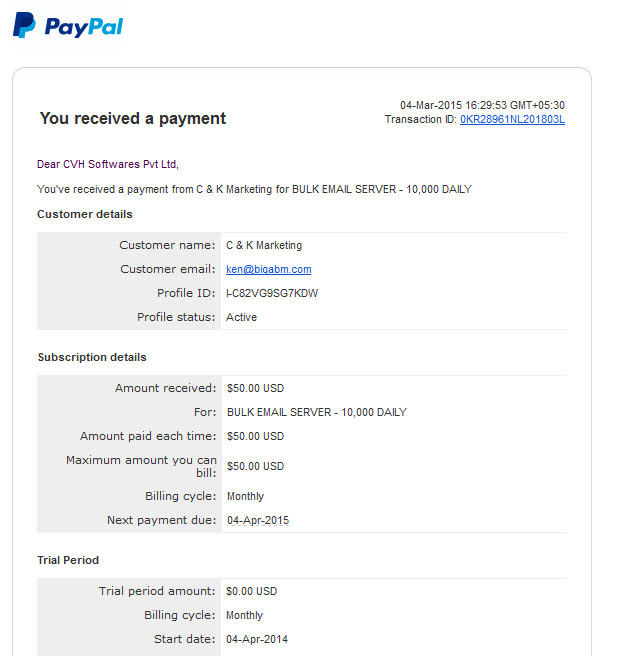
Task: Select the "You received a payment" heading
Action: click(x=133, y=118)
